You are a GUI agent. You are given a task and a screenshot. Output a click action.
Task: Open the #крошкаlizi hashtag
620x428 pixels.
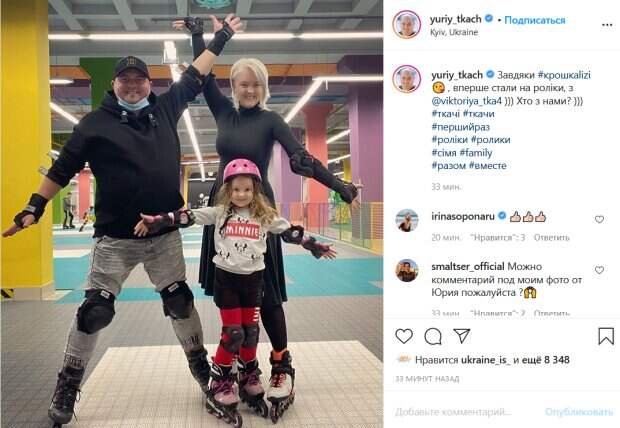[x=564, y=75]
